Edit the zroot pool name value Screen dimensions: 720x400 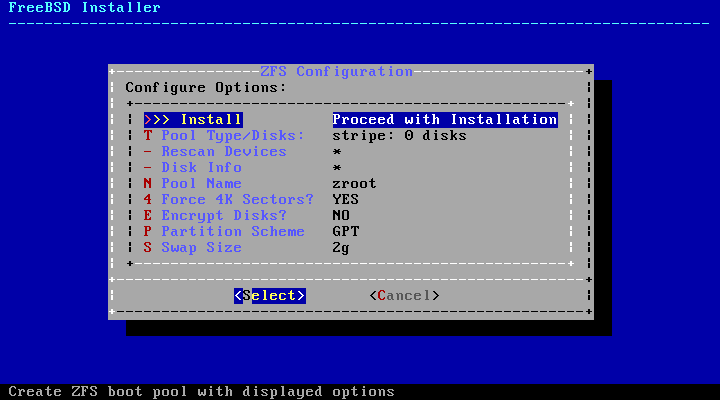point(354,183)
